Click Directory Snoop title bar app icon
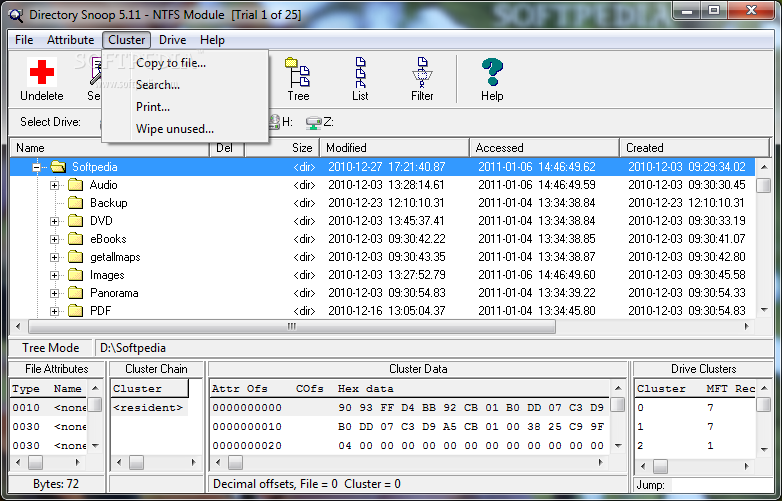782x501 pixels. pos(15,14)
